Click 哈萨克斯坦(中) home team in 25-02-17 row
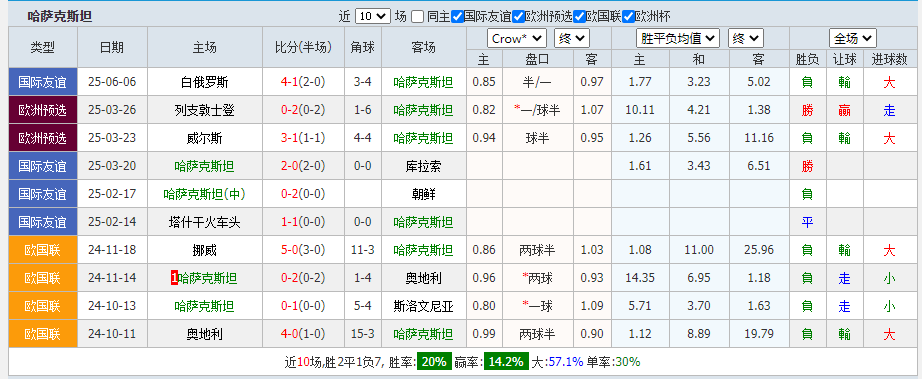This screenshot has width=922, height=379. point(205,194)
